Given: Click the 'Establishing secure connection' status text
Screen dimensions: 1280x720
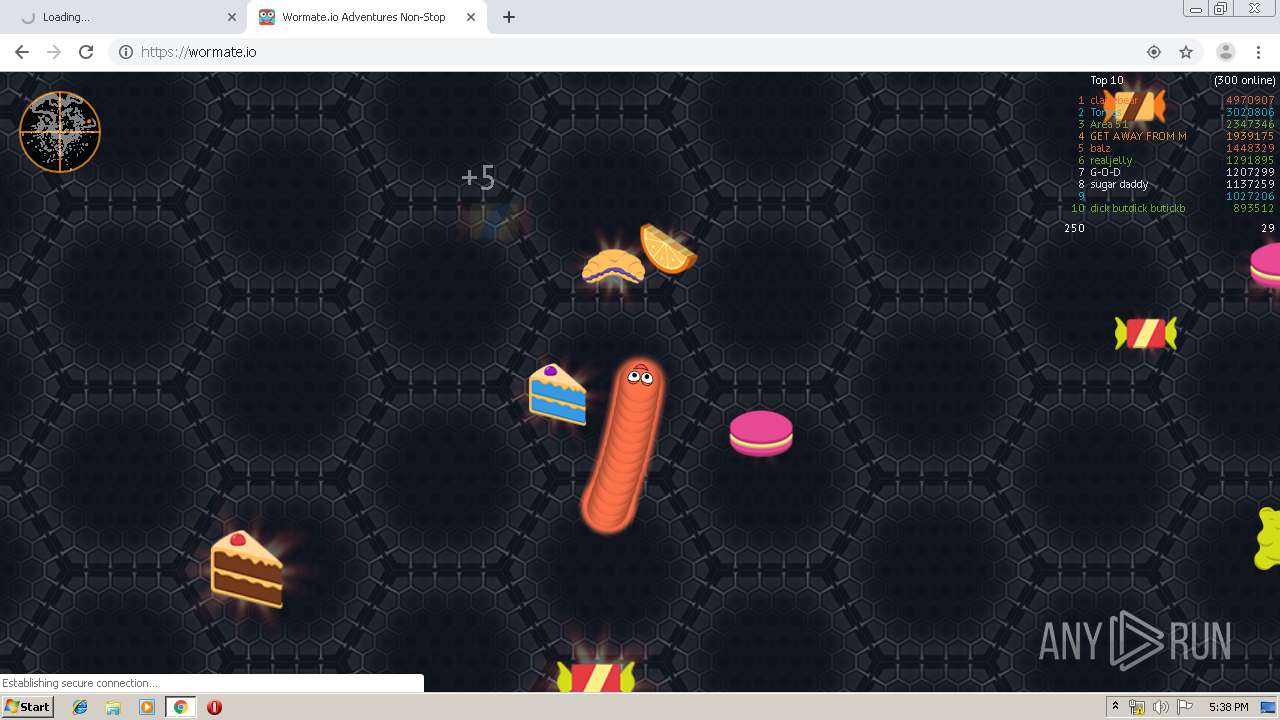Looking at the screenshot, I should [x=80, y=683].
